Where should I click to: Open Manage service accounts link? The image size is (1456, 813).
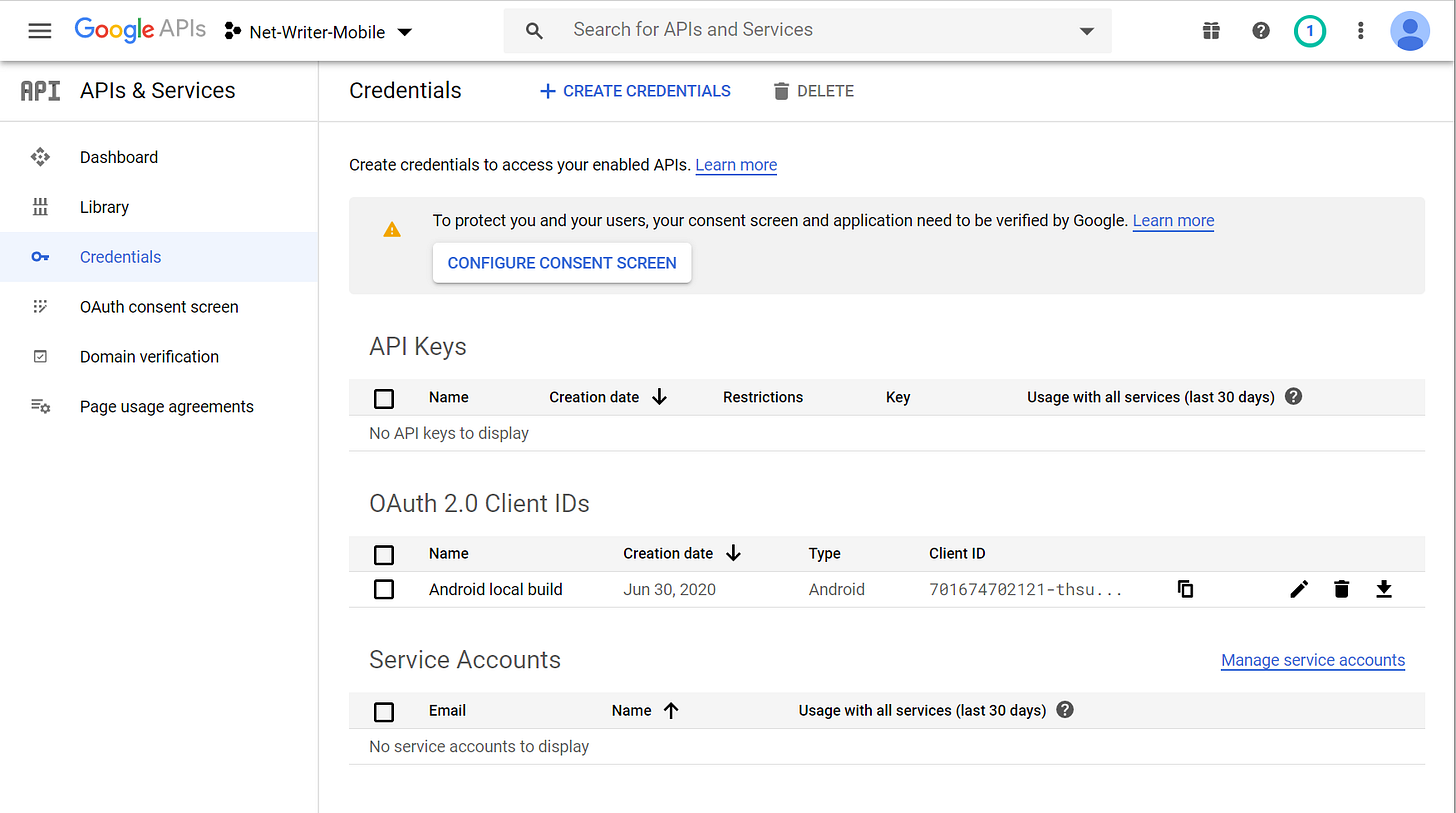click(1313, 660)
